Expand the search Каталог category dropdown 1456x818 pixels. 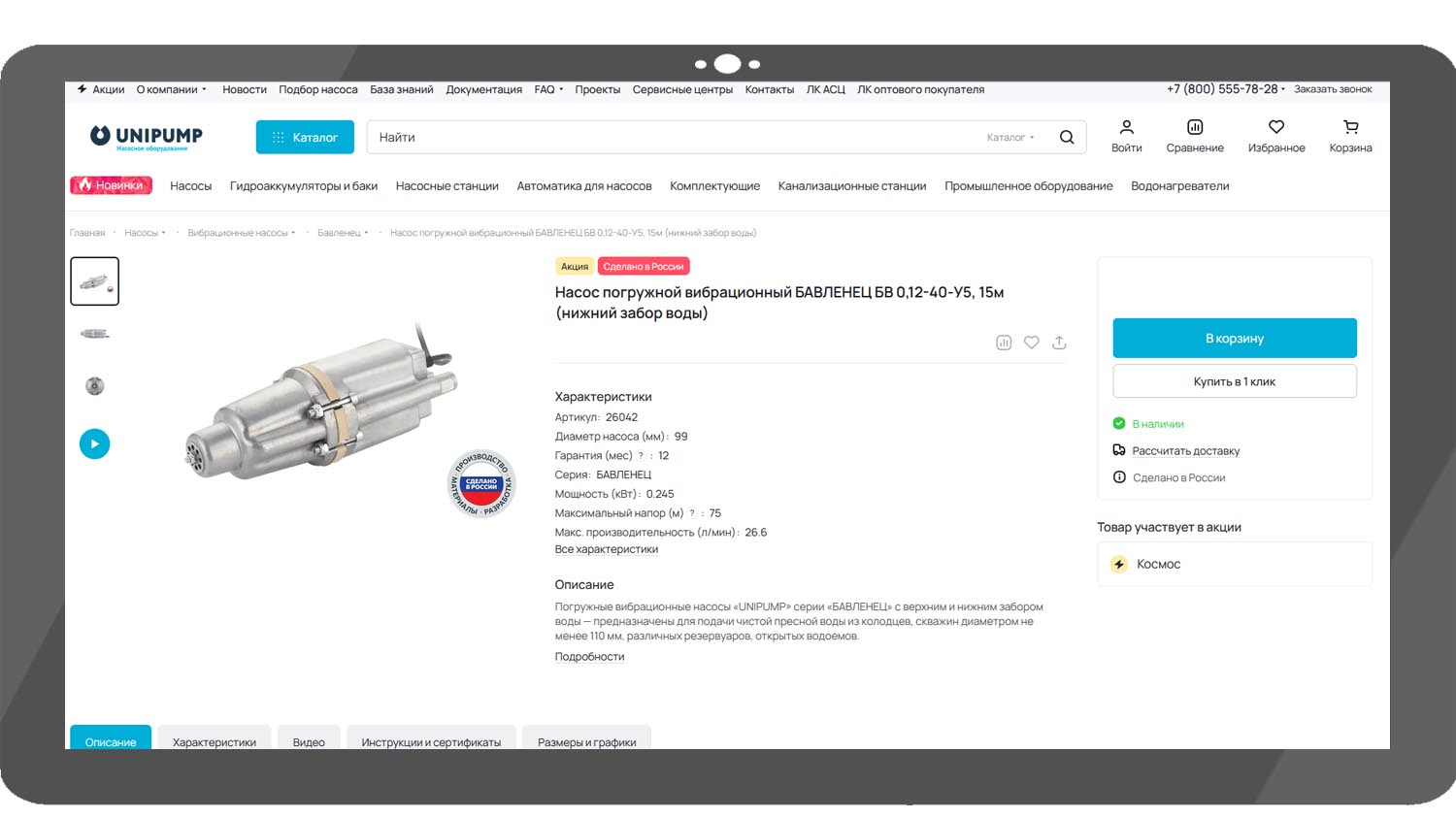pyautogui.click(x=1010, y=138)
